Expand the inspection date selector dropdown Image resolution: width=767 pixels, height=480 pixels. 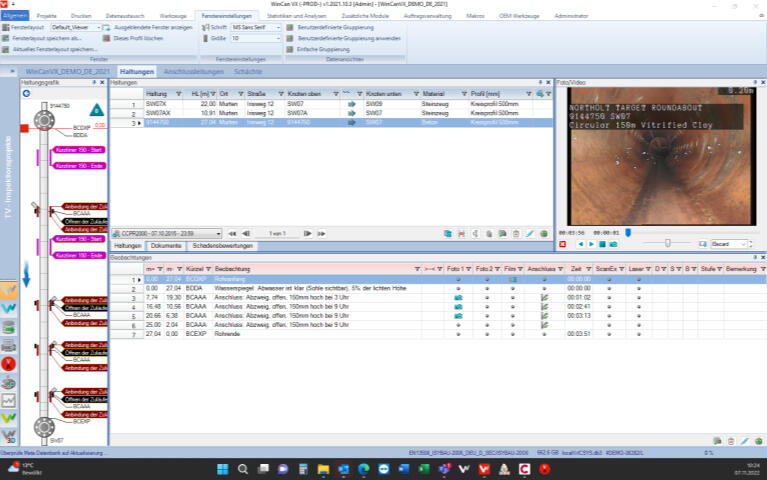tap(216, 233)
